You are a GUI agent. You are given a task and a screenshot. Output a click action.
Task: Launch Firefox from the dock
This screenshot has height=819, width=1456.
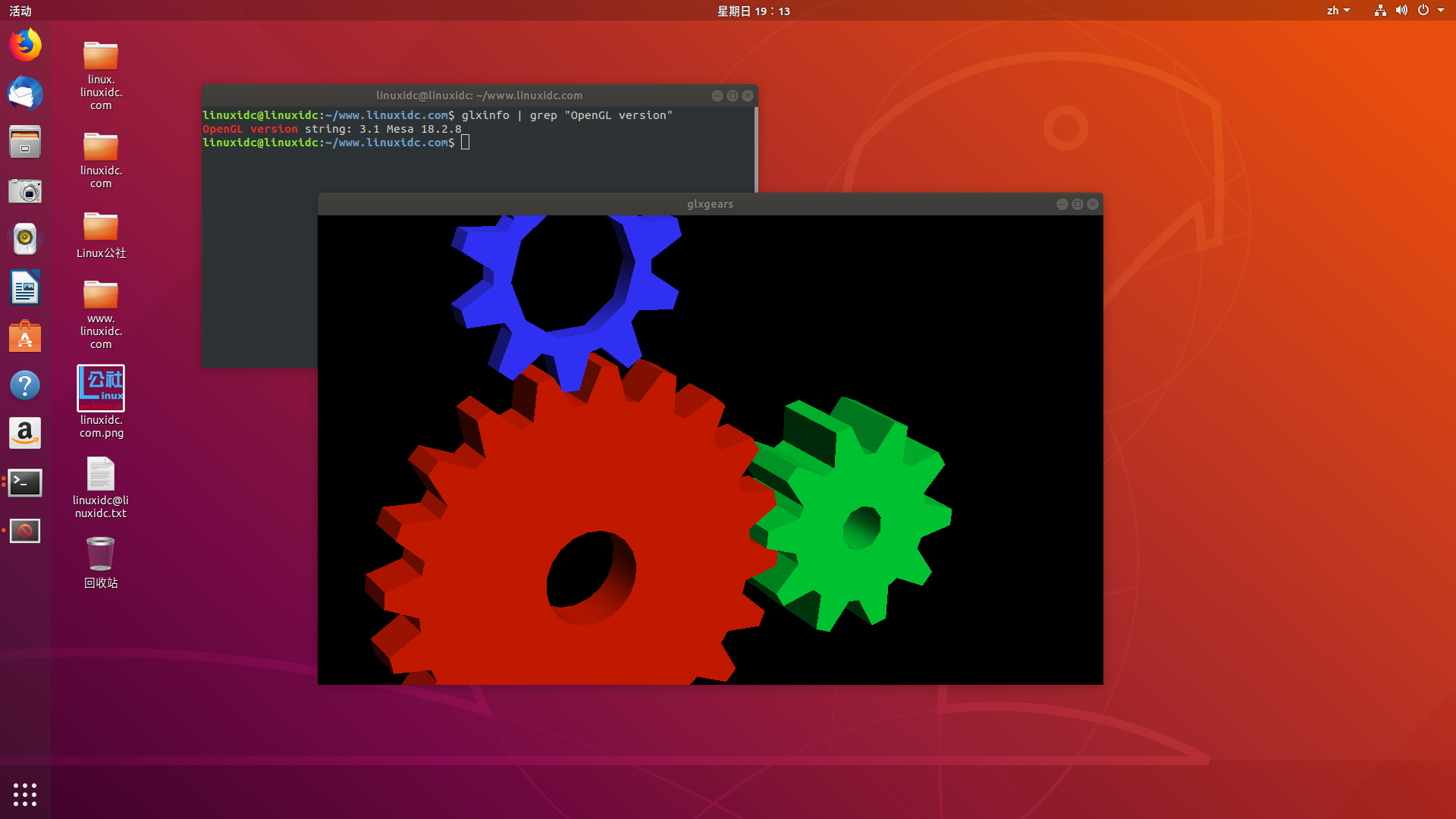pyautogui.click(x=25, y=45)
